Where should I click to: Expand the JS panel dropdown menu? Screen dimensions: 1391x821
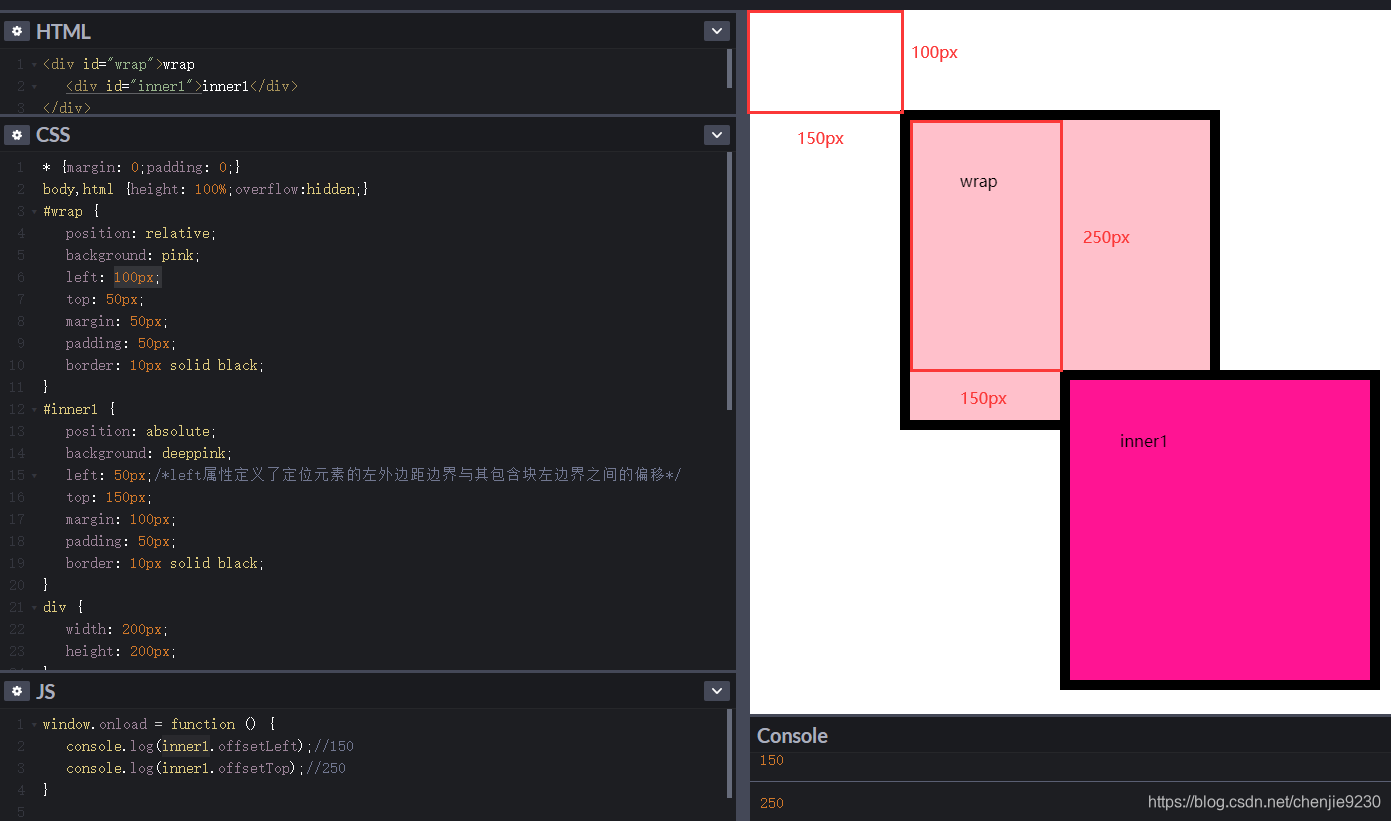(716, 691)
